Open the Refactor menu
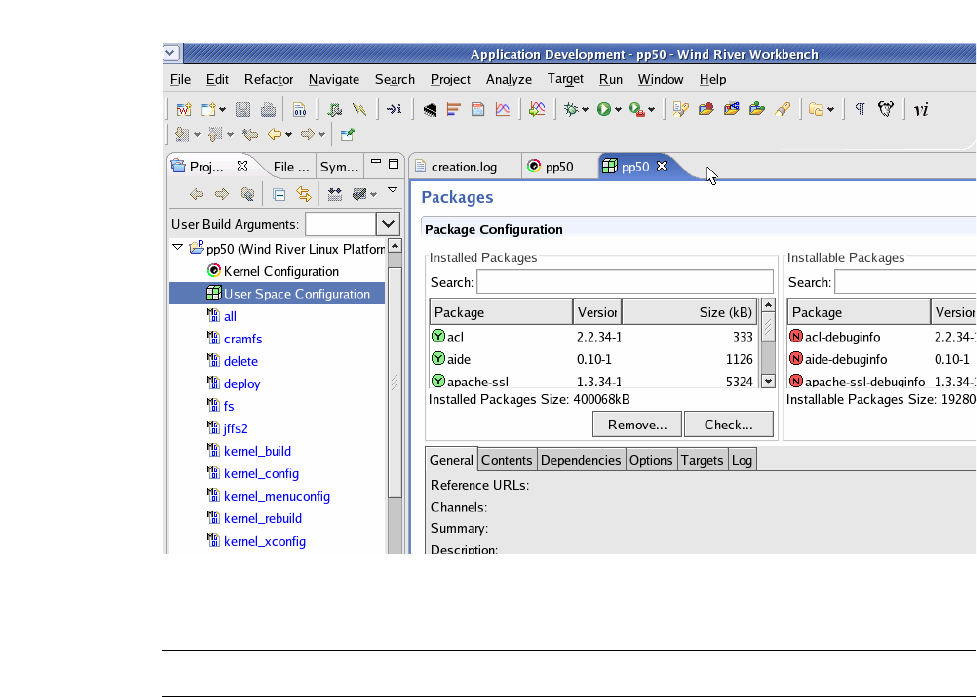The image size is (977, 697). point(268,80)
